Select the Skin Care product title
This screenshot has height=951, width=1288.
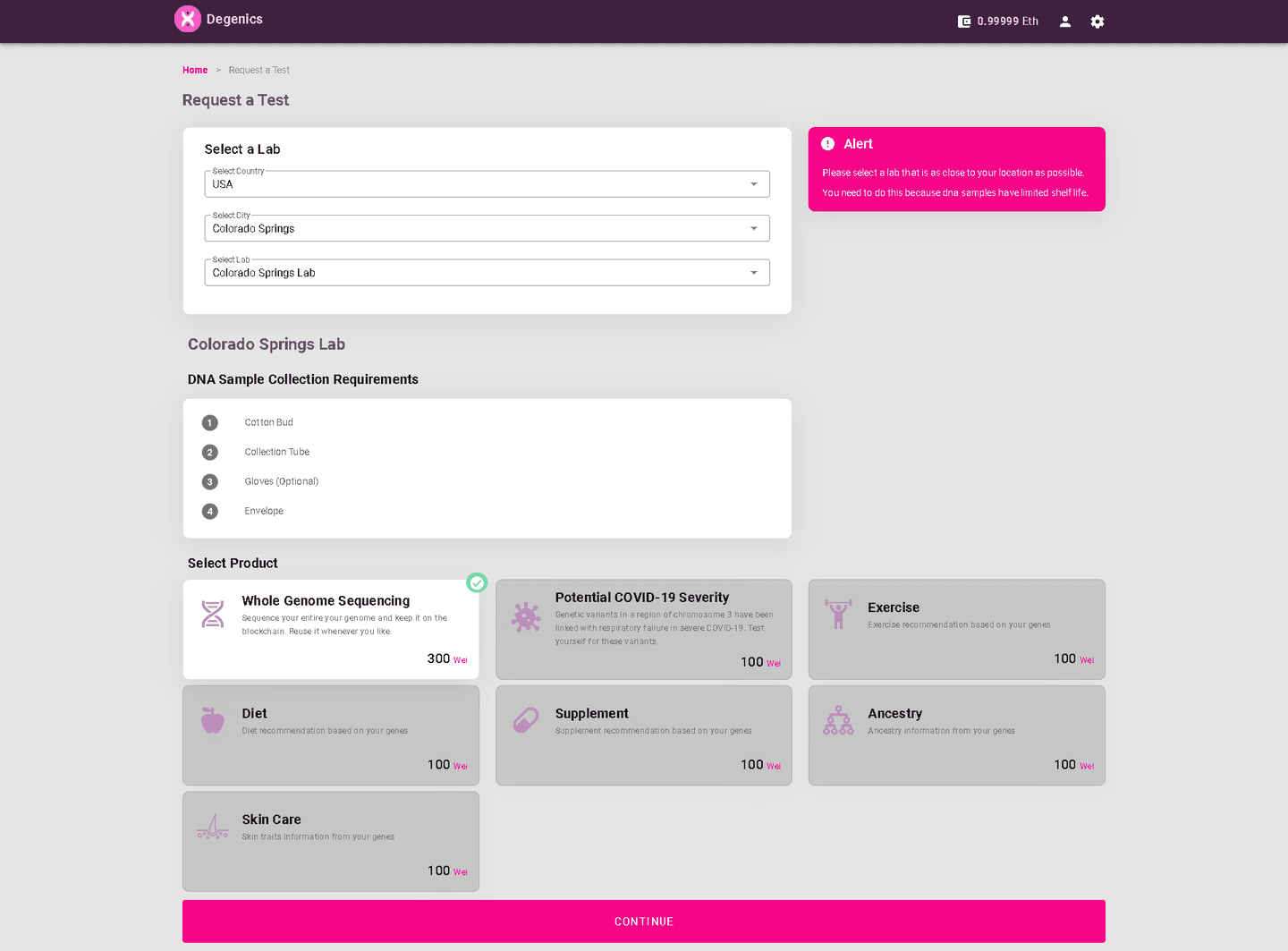(271, 819)
